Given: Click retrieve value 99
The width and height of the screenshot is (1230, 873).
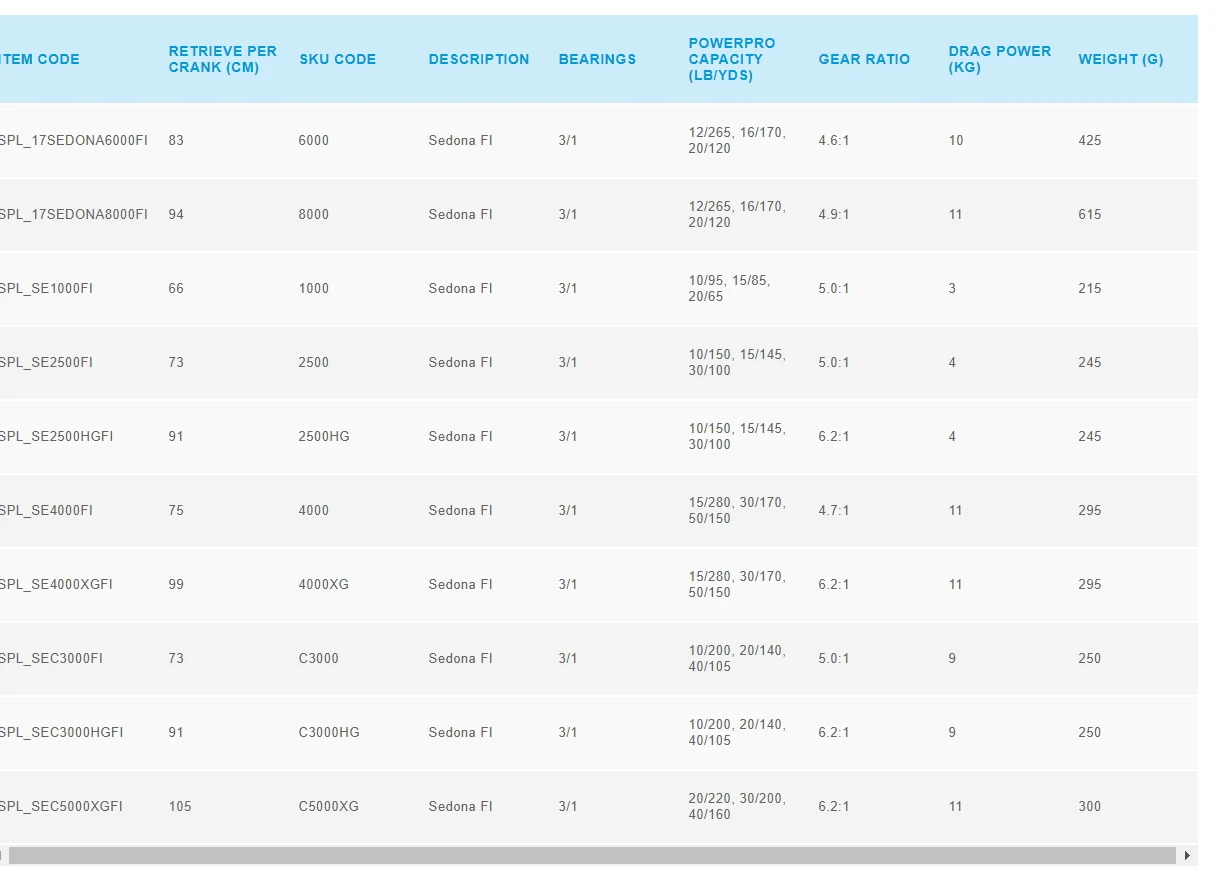Looking at the screenshot, I should (176, 584).
